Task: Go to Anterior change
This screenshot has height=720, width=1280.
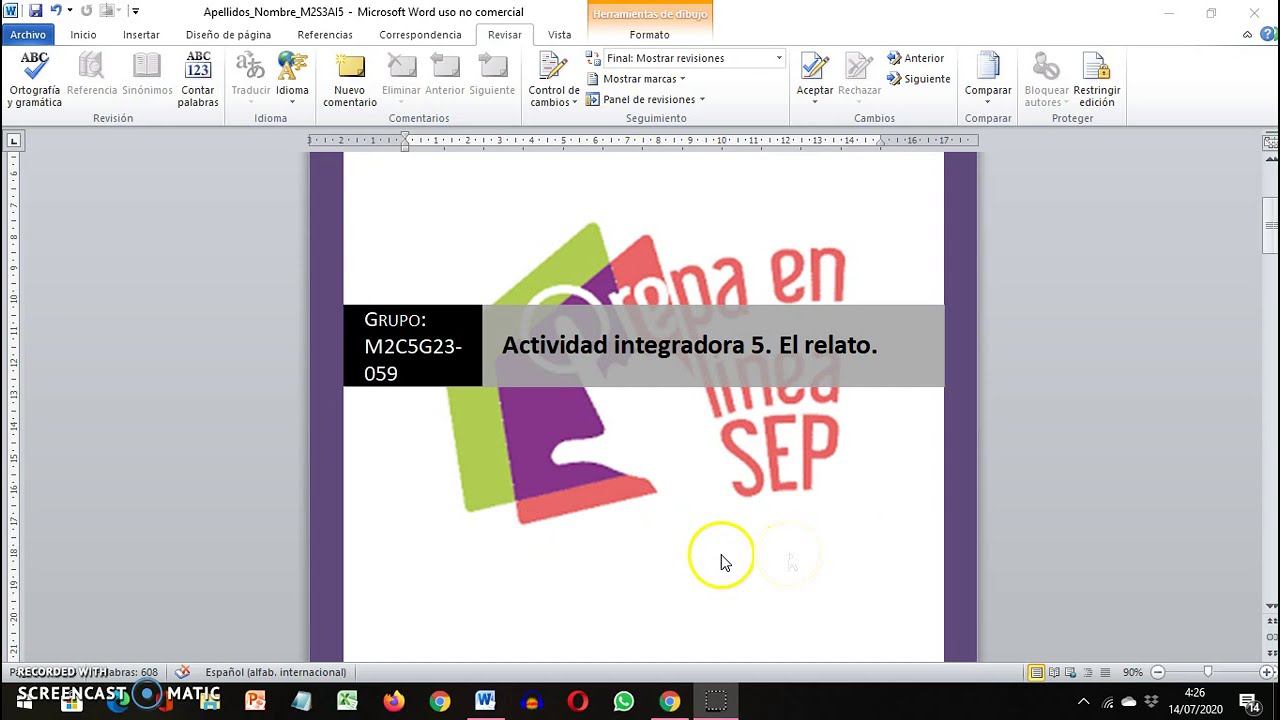Action: [916, 58]
